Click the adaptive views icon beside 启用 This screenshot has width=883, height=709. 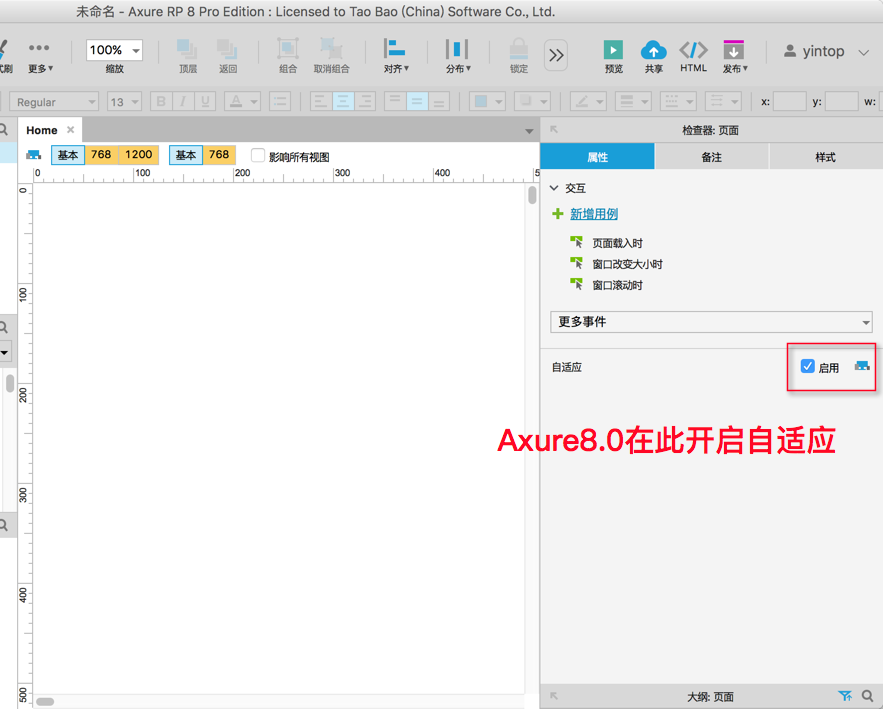coord(862,367)
